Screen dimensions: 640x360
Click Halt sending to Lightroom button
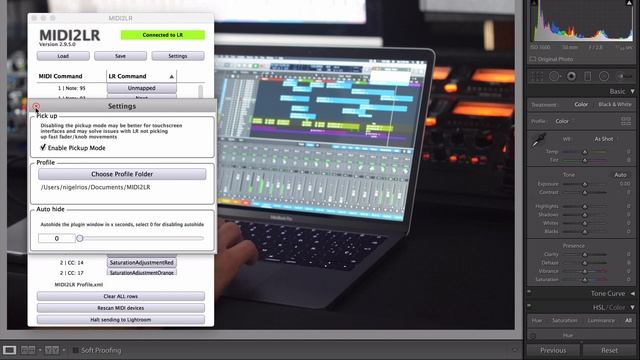coord(121,320)
